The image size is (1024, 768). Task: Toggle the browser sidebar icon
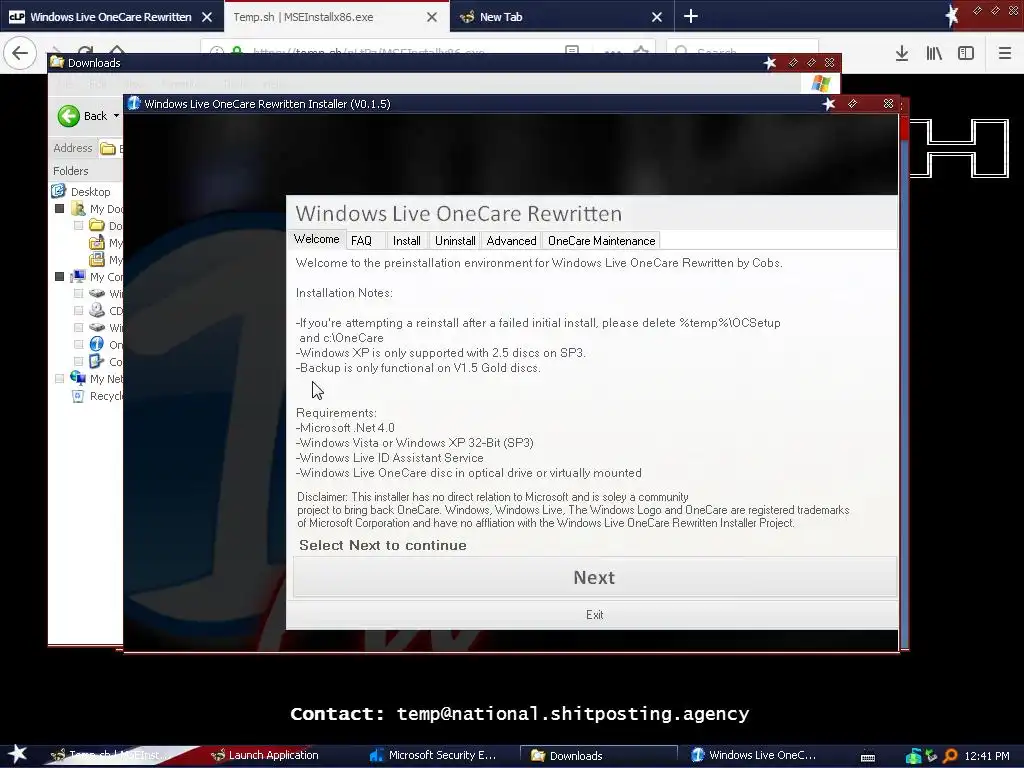click(966, 54)
